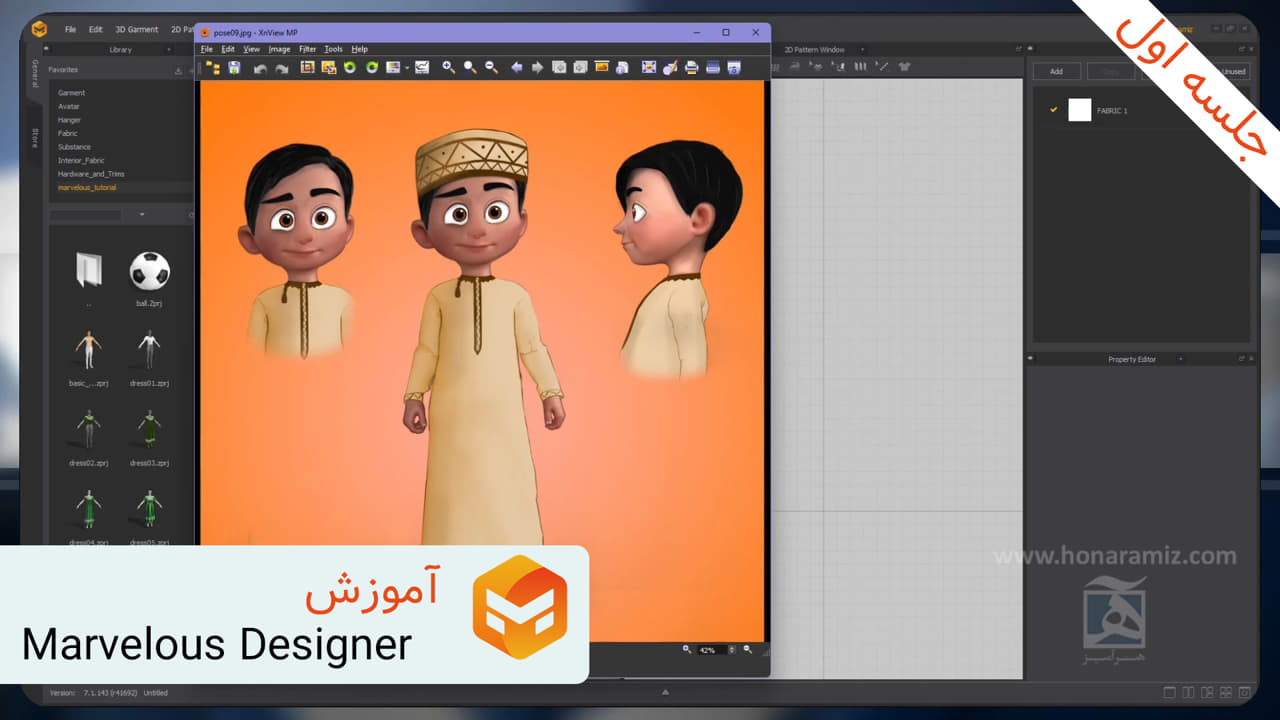Select the Avatar favorites entry

click(69, 106)
